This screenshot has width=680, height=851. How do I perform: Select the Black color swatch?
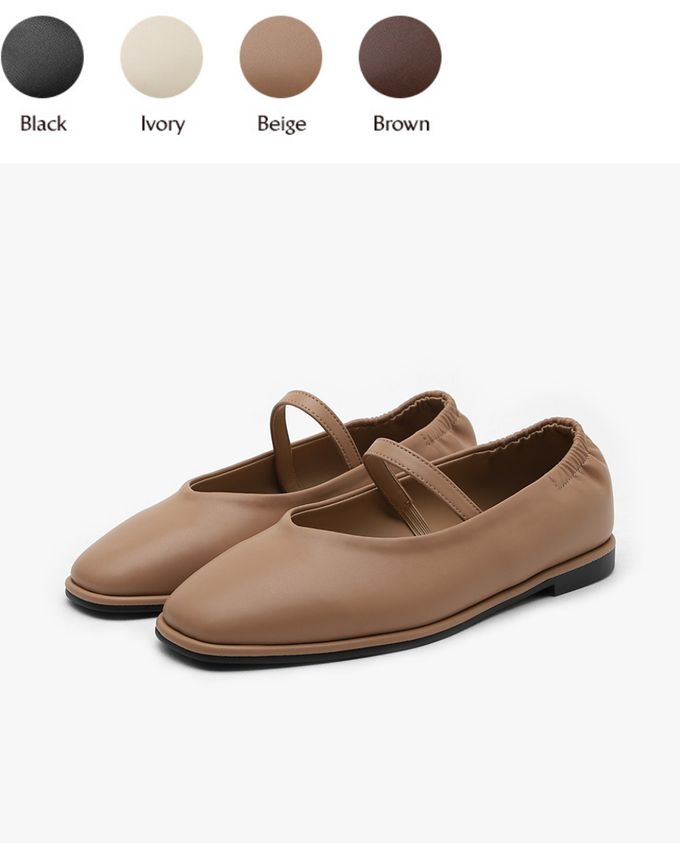pyautogui.click(x=42, y=57)
